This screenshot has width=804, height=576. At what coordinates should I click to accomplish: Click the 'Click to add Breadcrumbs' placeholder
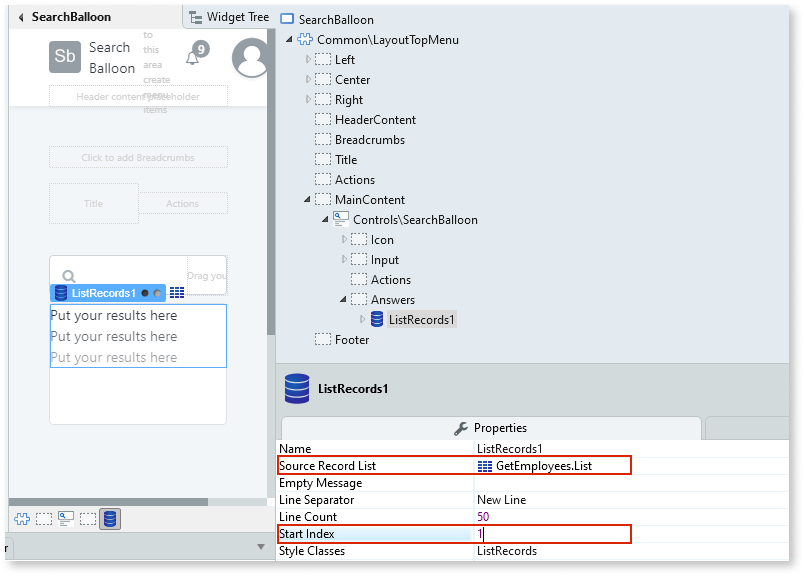coord(138,157)
